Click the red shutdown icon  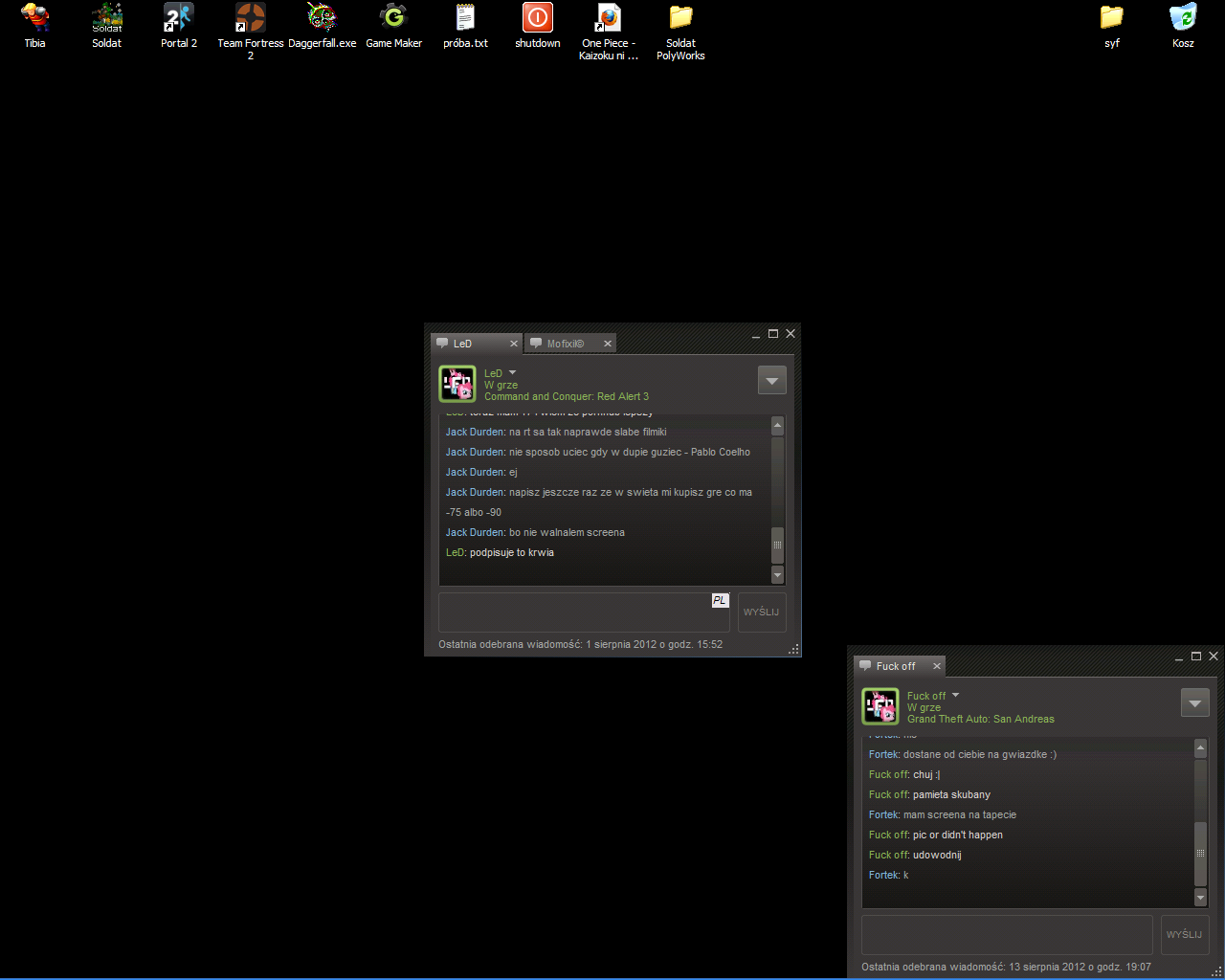(538, 18)
